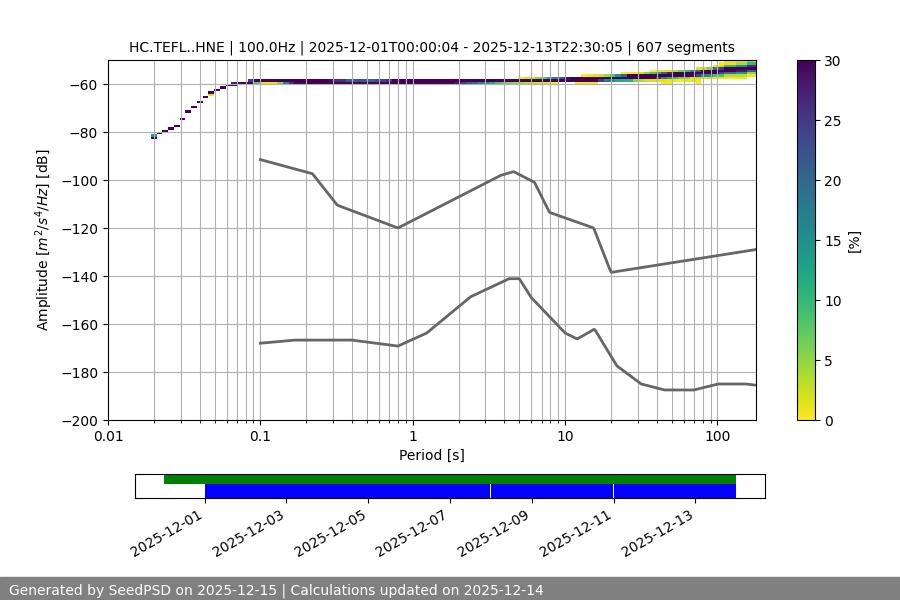
Task: Click the -200 y-axis tick label
Action: (x=80, y=421)
